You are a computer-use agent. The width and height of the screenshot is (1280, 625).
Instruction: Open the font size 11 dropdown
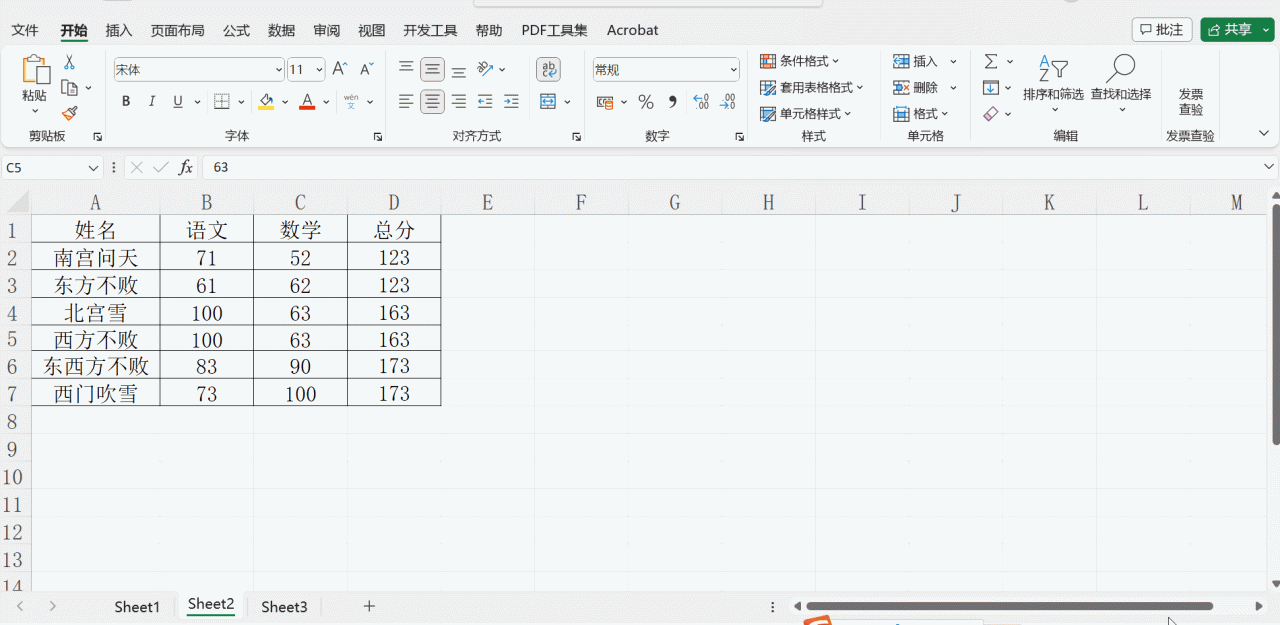(319, 70)
